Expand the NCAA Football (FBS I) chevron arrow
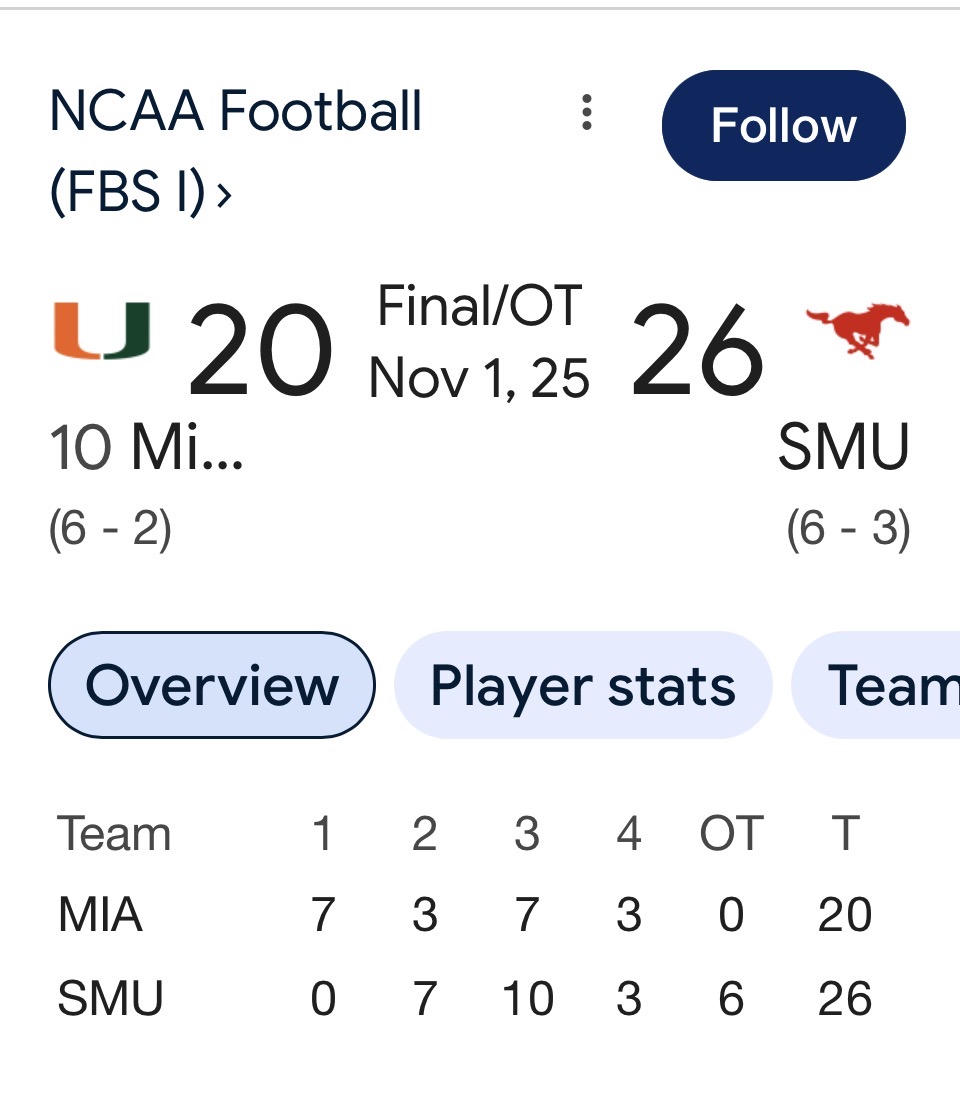The height and width of the screenshot is (1105, 960). point(224,195)
